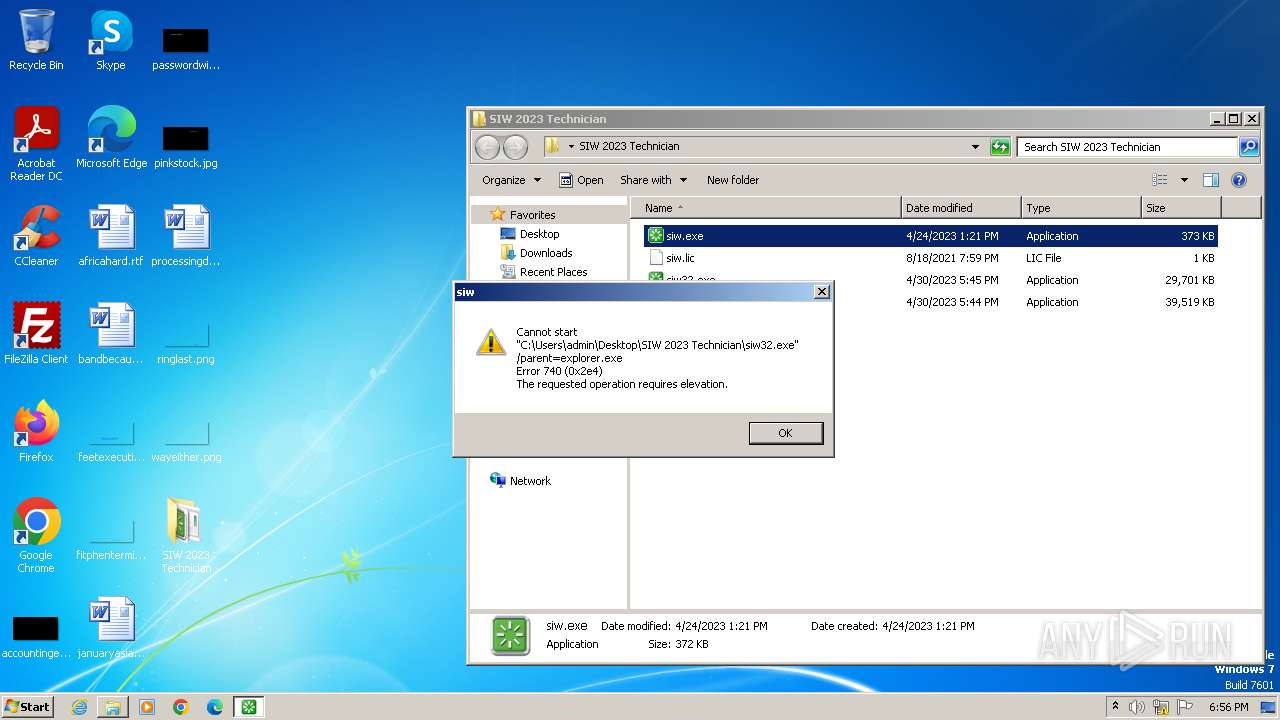Select the processingd document icon

point(186,236)
